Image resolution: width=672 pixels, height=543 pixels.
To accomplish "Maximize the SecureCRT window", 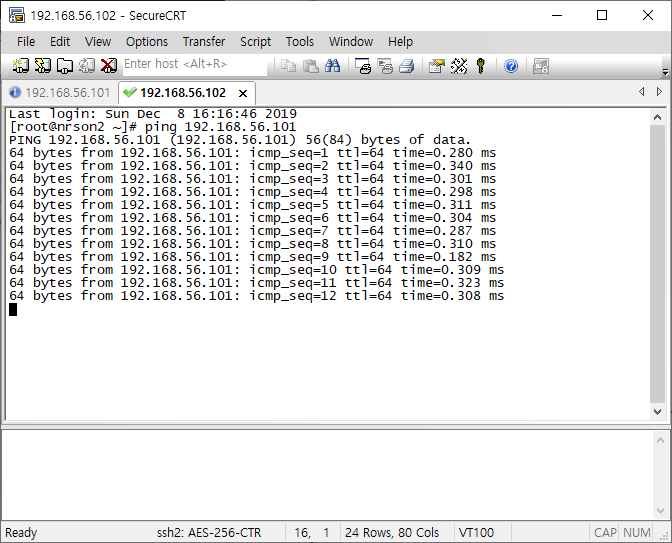I will click(602, 15).
